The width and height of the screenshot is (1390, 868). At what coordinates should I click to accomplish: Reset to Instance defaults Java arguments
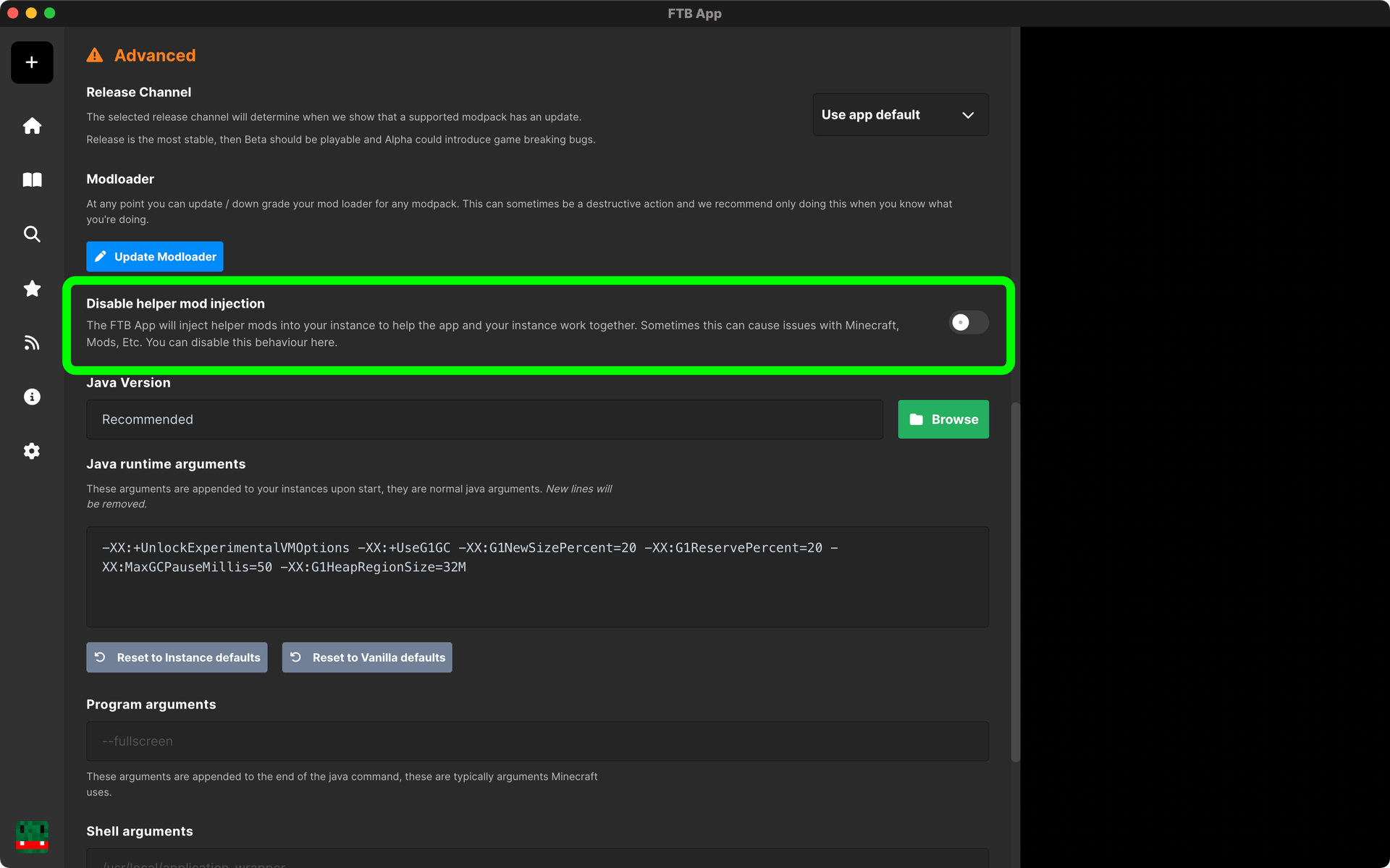pyautogui.click(x=179, y=657)
